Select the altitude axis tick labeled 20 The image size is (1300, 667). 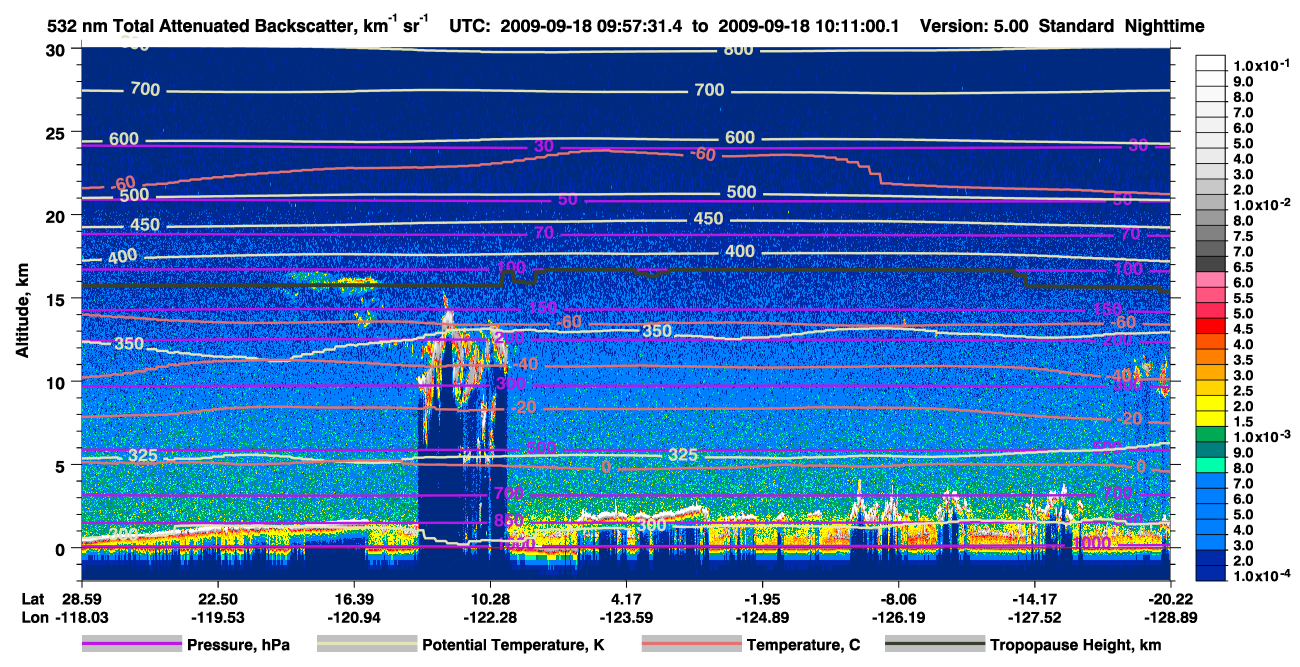[x=57, y=215]
